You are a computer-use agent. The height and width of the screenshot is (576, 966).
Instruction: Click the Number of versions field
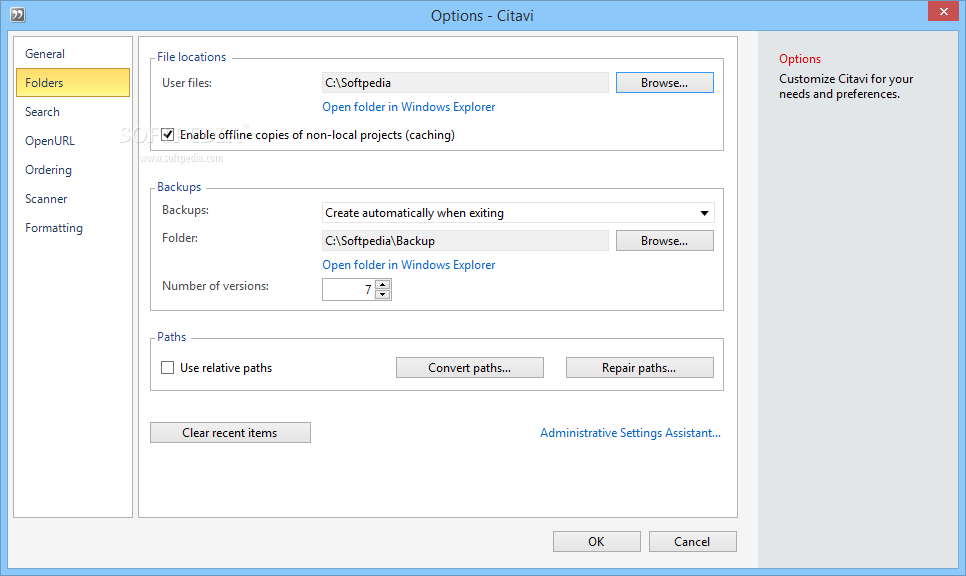pyautogui.click(x=349, y=290)
